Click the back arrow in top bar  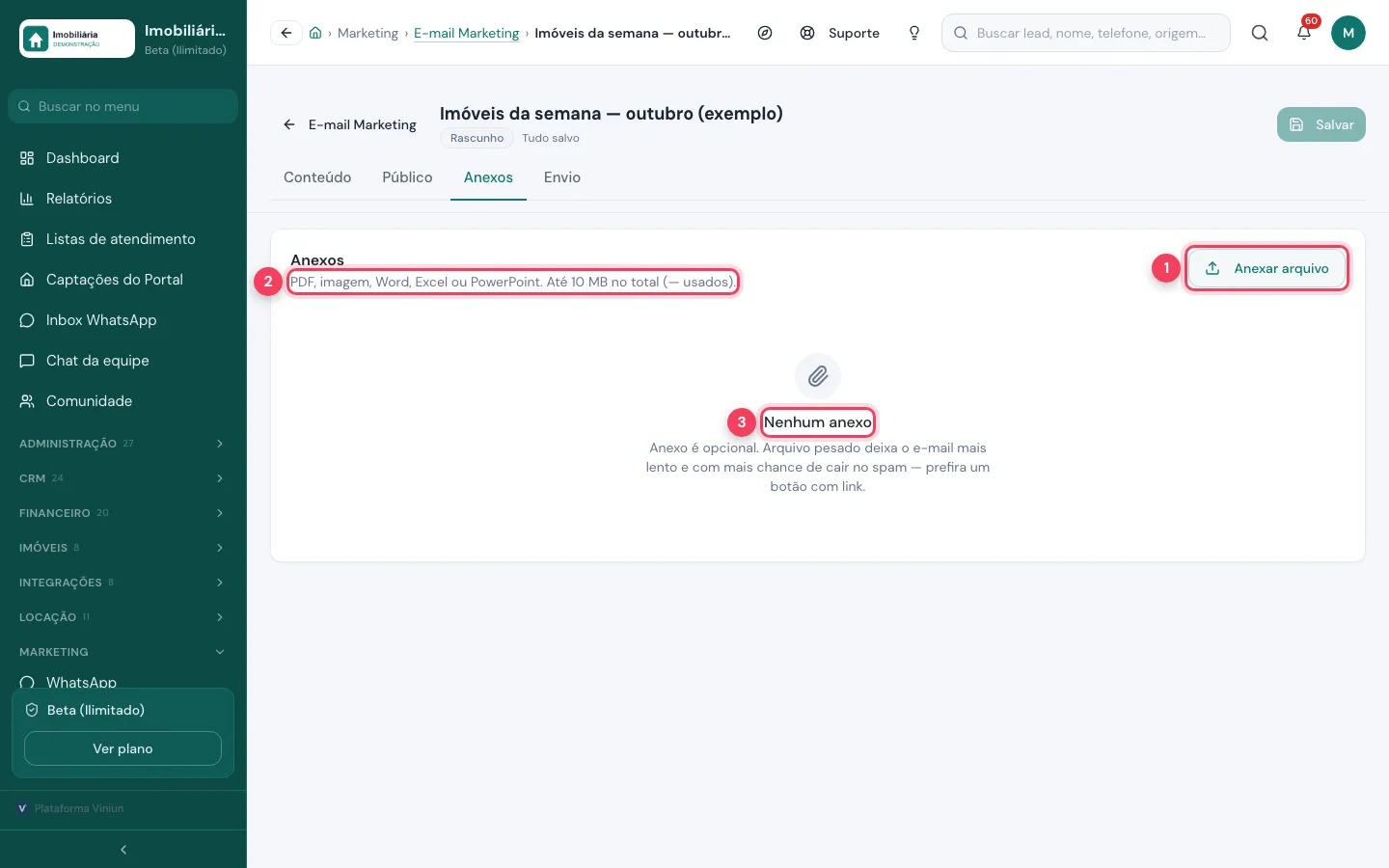click(286, 33)
